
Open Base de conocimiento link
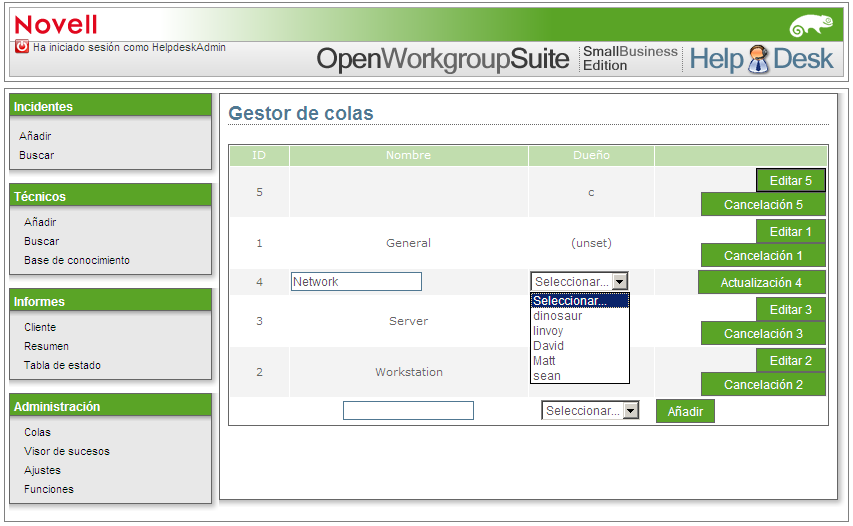coord(77,260)
